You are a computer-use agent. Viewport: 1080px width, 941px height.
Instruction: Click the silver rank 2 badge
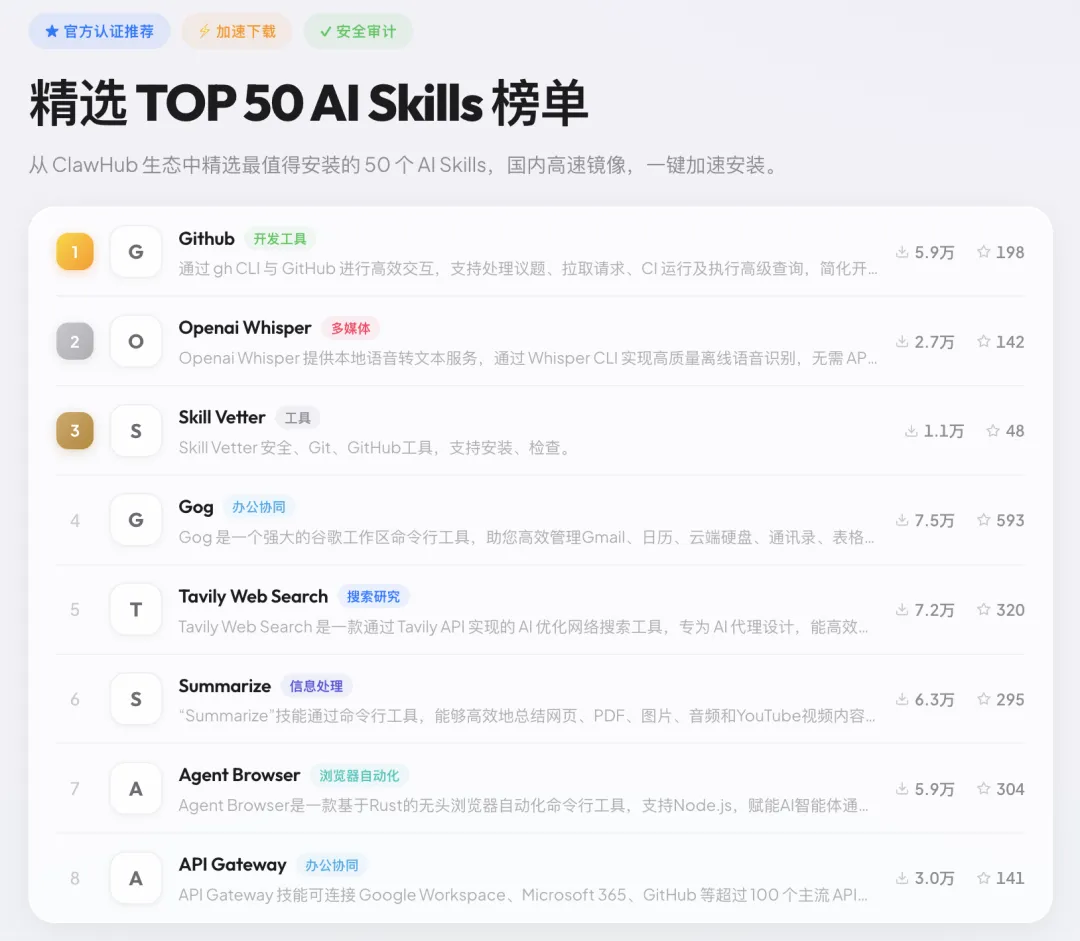point(75,342)
